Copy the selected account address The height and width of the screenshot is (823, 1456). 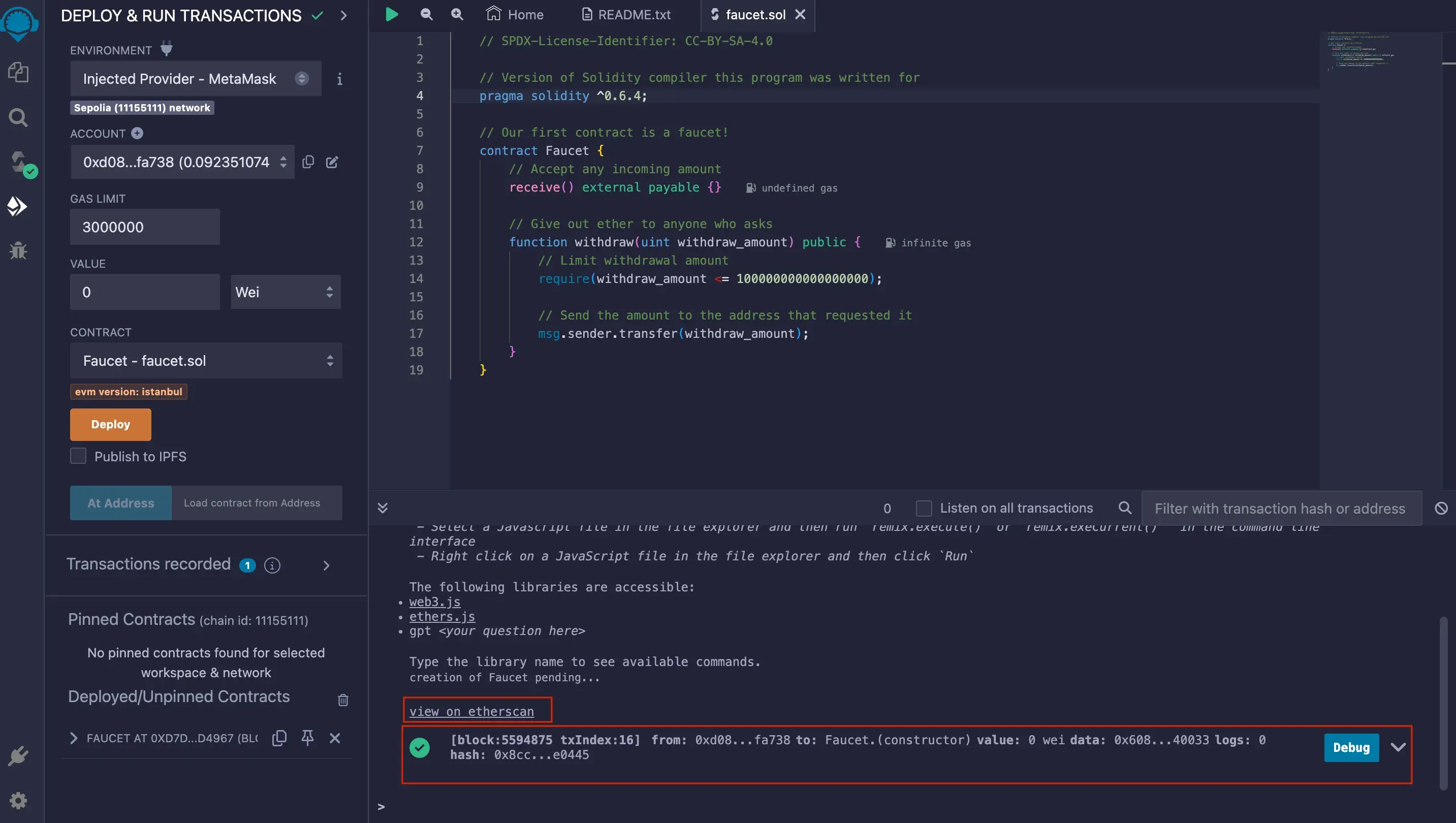click(x=308, y=162)
